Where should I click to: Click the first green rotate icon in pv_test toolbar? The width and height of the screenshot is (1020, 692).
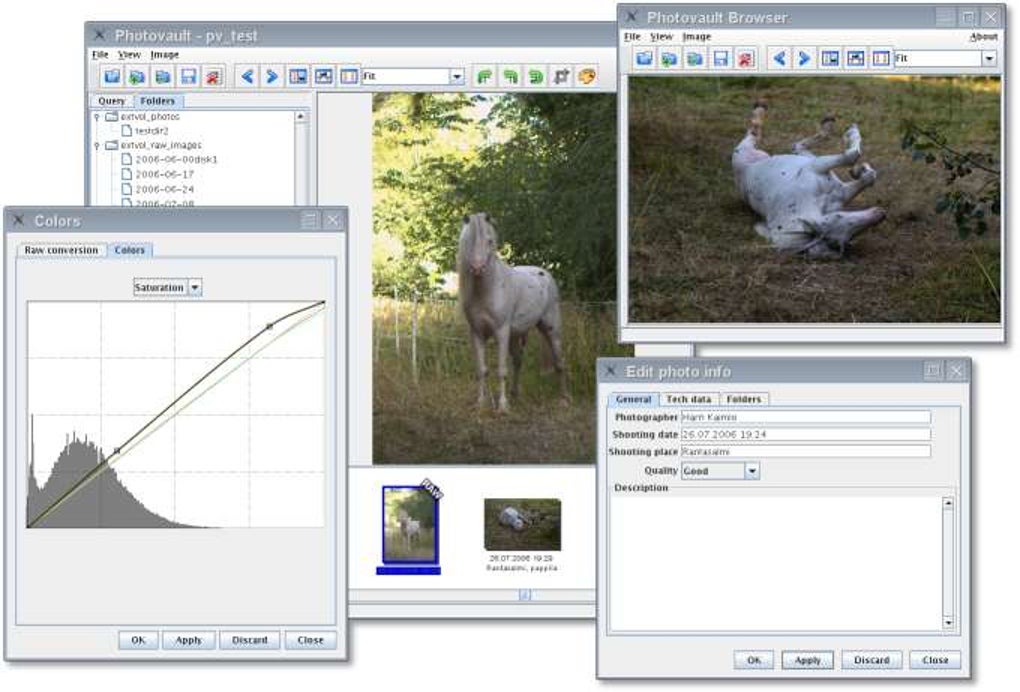pyautogui.click(x=485, y=77)
